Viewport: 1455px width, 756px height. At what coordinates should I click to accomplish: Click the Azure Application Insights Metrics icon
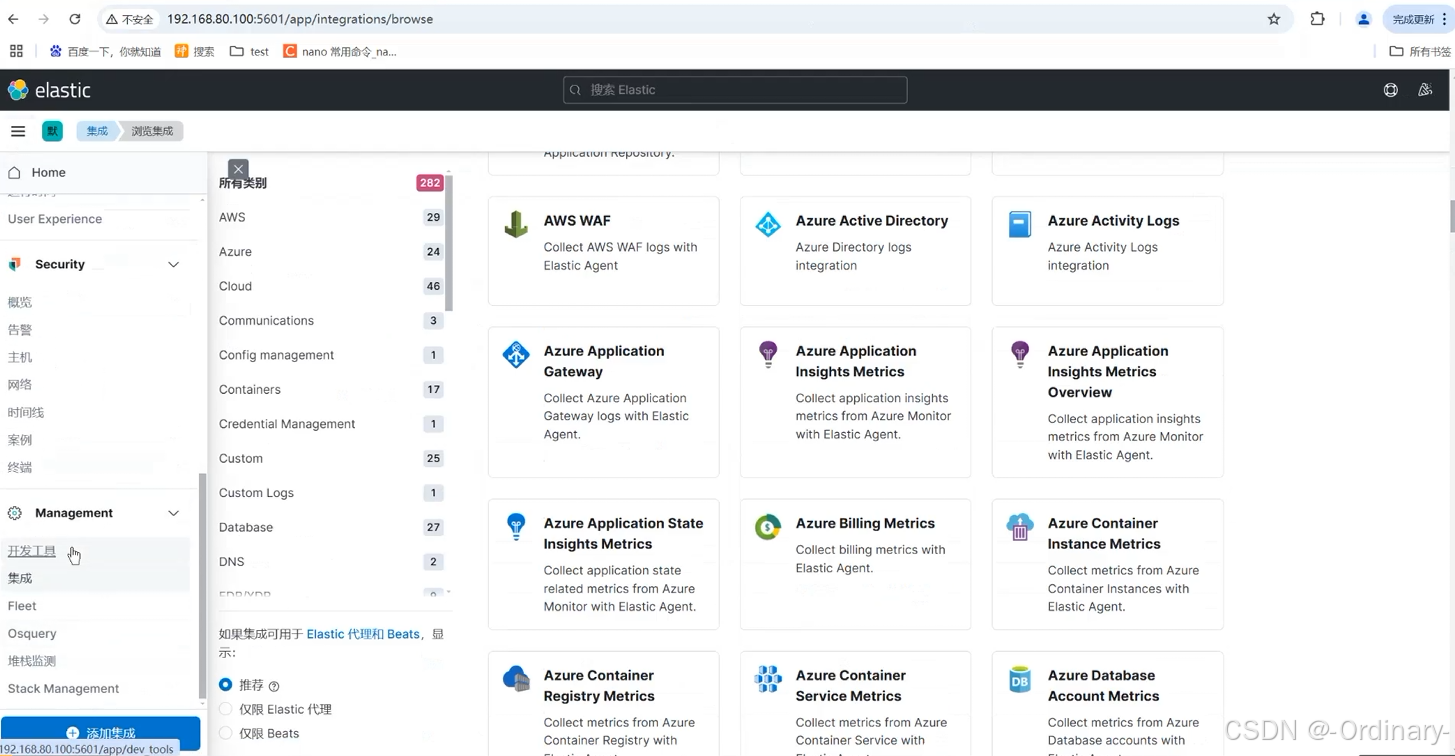(768, 354)
